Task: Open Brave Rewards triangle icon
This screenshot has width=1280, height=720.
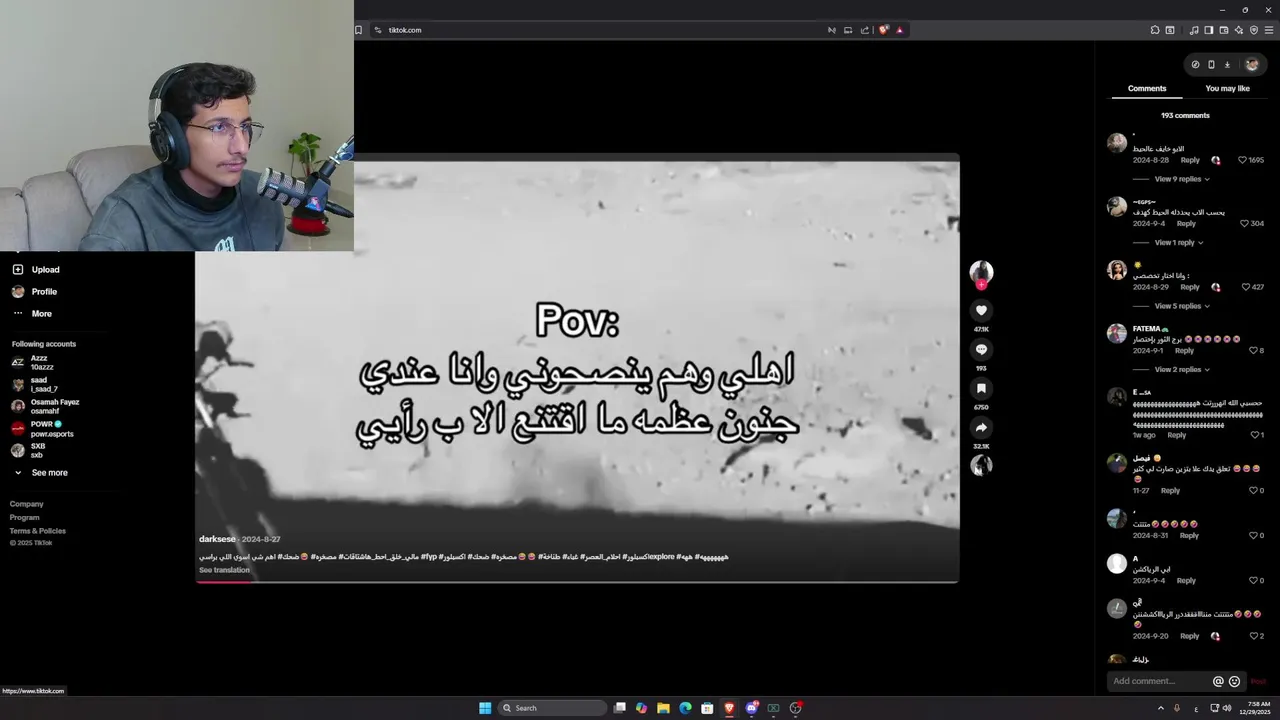Action: (x=900, y=30)
